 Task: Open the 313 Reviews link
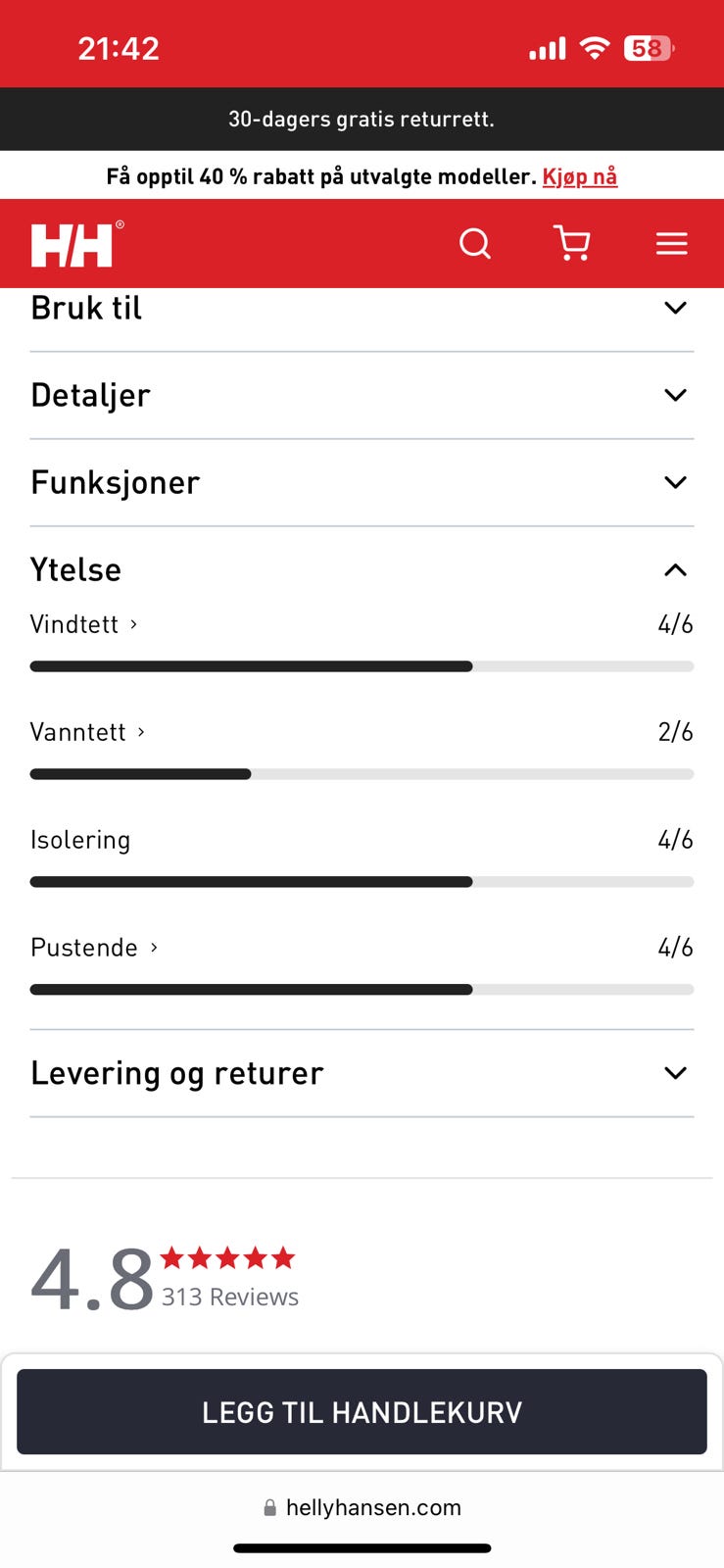[230, 1297]
